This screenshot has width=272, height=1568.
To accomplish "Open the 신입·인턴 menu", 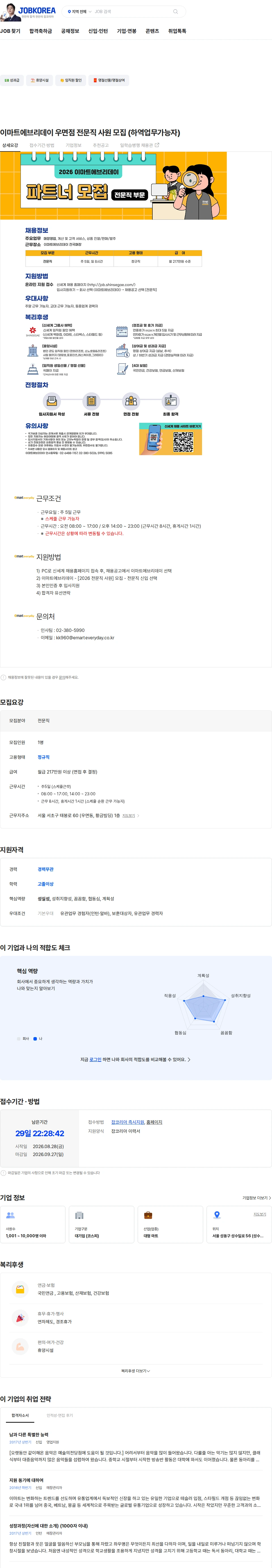I will point(98,31).
